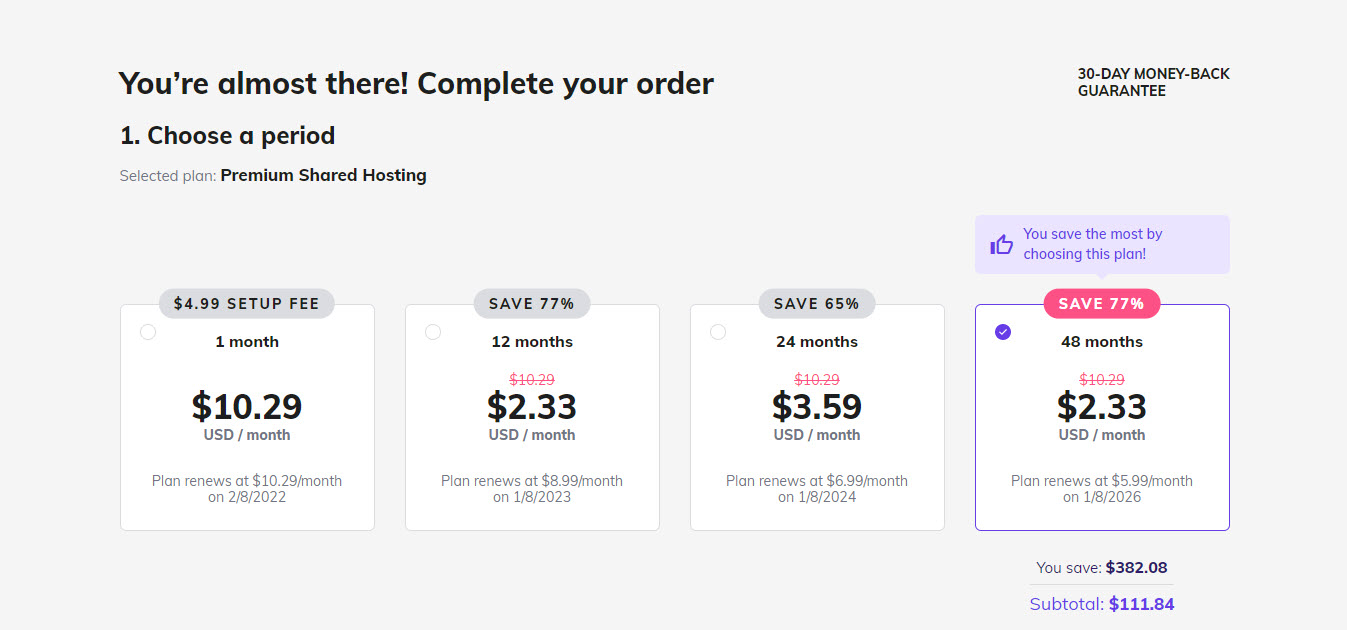Click the 'You save the most' tooltip
Screen dimensions: 1347x630
[x=1102, y=244]
